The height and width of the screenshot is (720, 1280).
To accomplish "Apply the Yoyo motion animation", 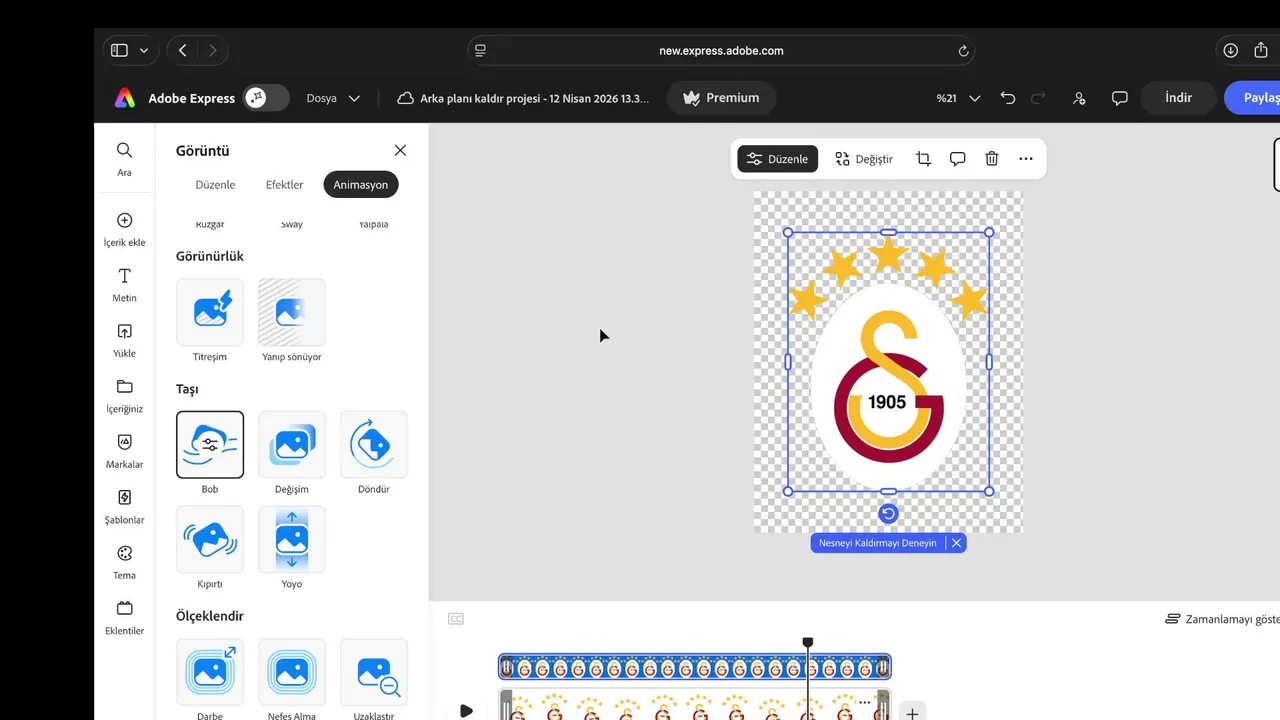I will [x=292, y=539].
